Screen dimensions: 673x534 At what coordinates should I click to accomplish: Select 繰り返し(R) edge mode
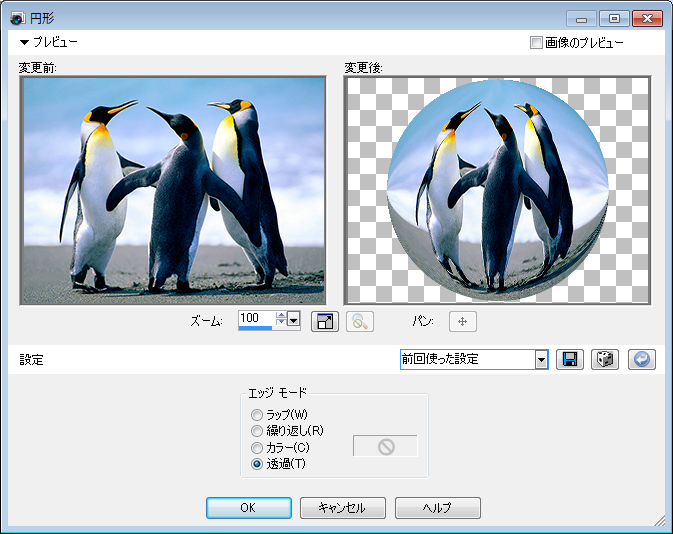point(257,431)
